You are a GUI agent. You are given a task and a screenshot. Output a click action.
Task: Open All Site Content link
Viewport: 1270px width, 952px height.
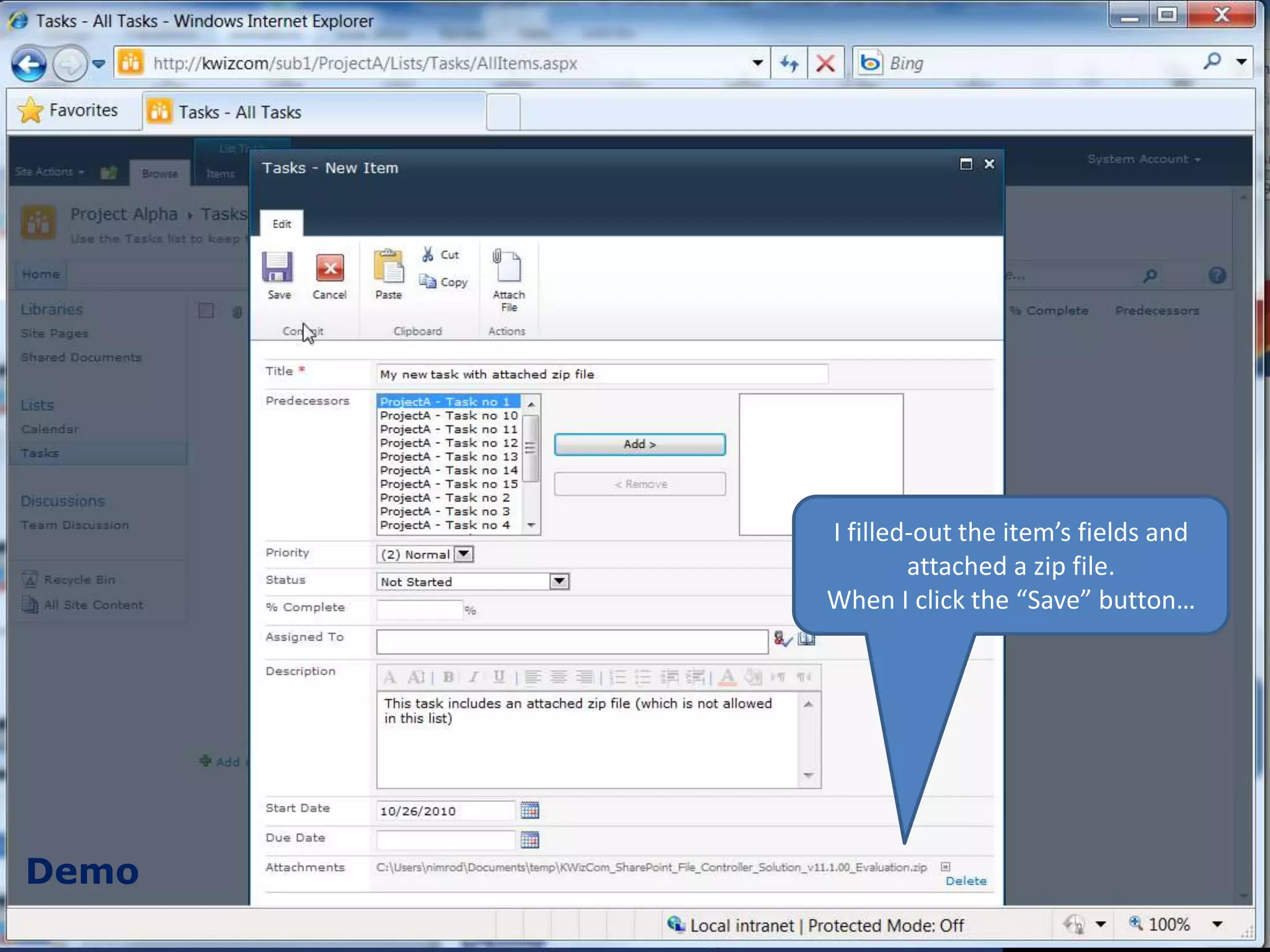pyautogui.click(x=93, y=605)
